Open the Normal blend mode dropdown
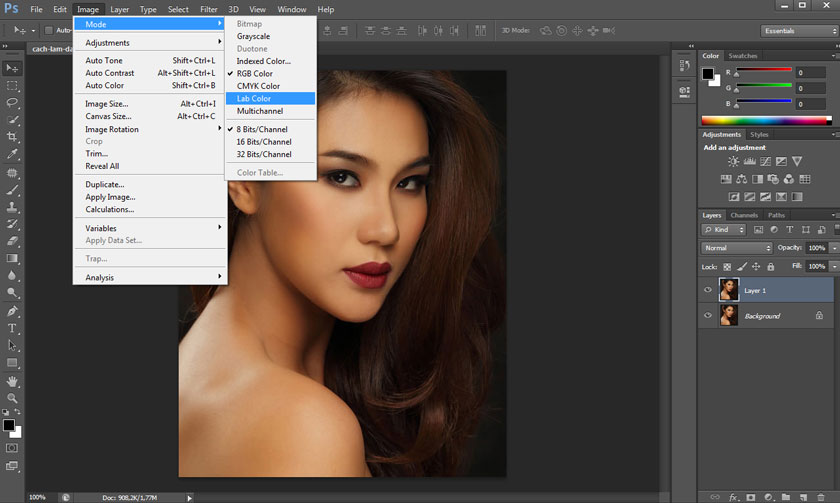Screen dimensions: 840x503 click(x=737, y=248)
